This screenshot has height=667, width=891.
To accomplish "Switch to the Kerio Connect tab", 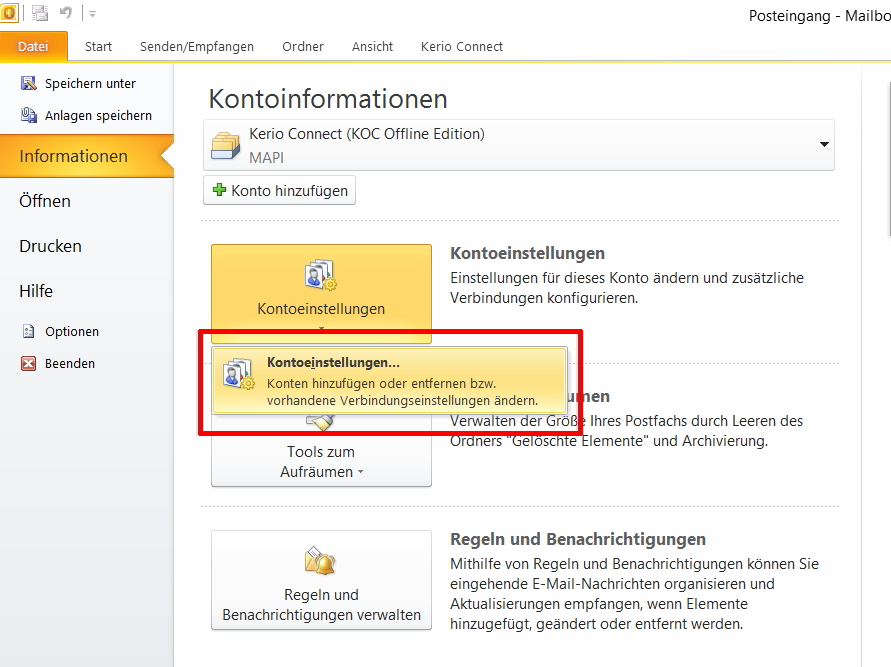I will tap(461, 47).
